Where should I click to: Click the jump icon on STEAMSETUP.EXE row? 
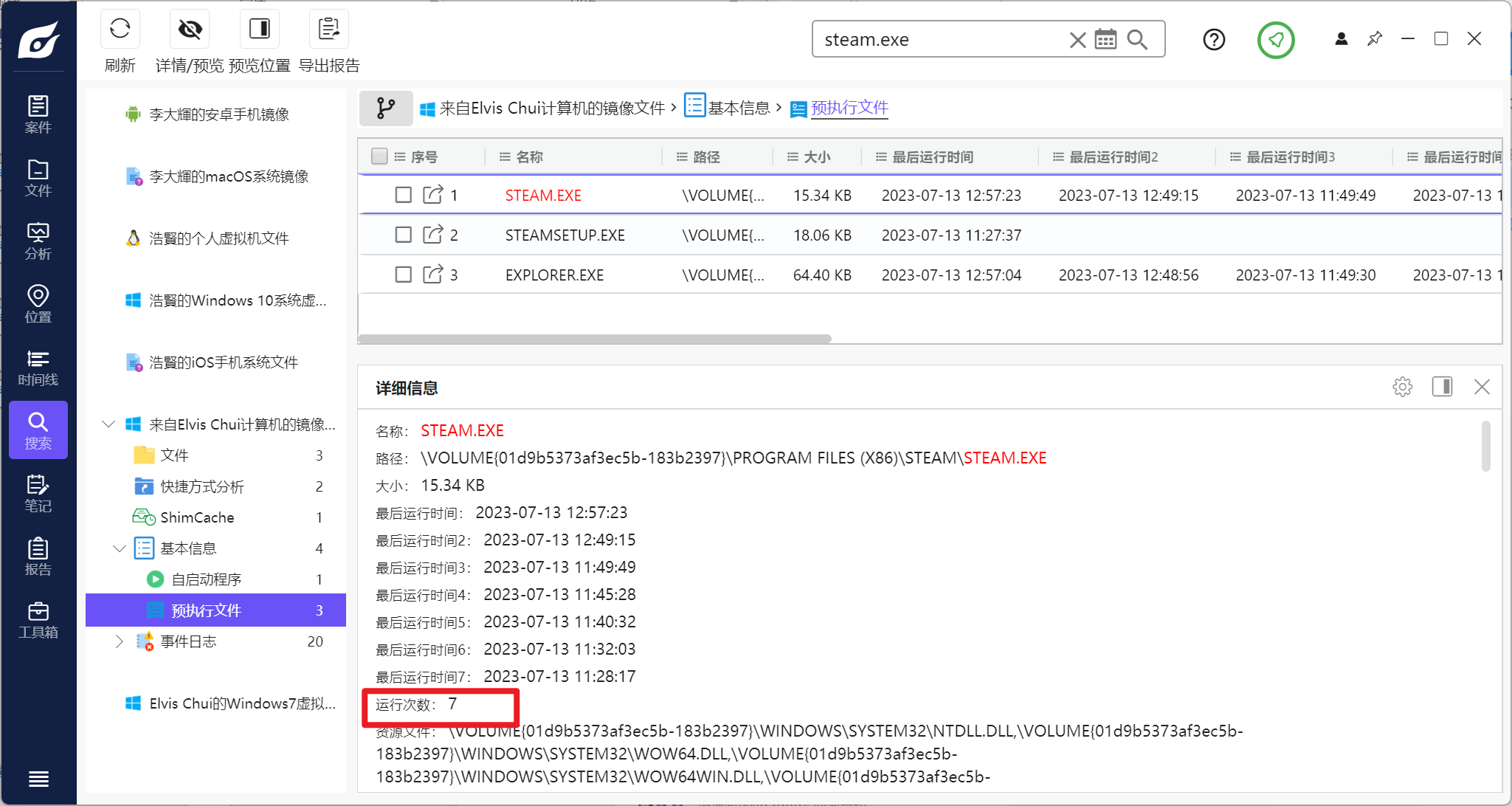[432, 235]
